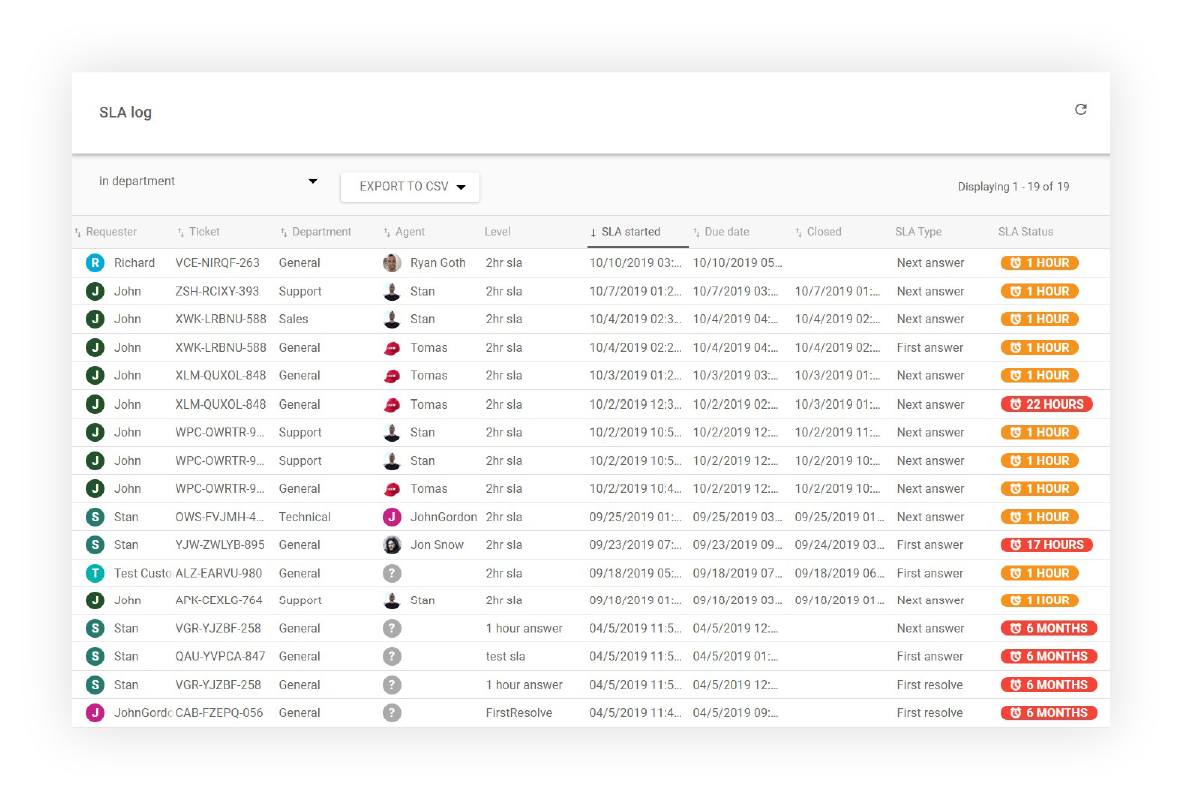Select the SLA Type column header
Viewport: 1182px width, 800px height.
pos(918,231)
